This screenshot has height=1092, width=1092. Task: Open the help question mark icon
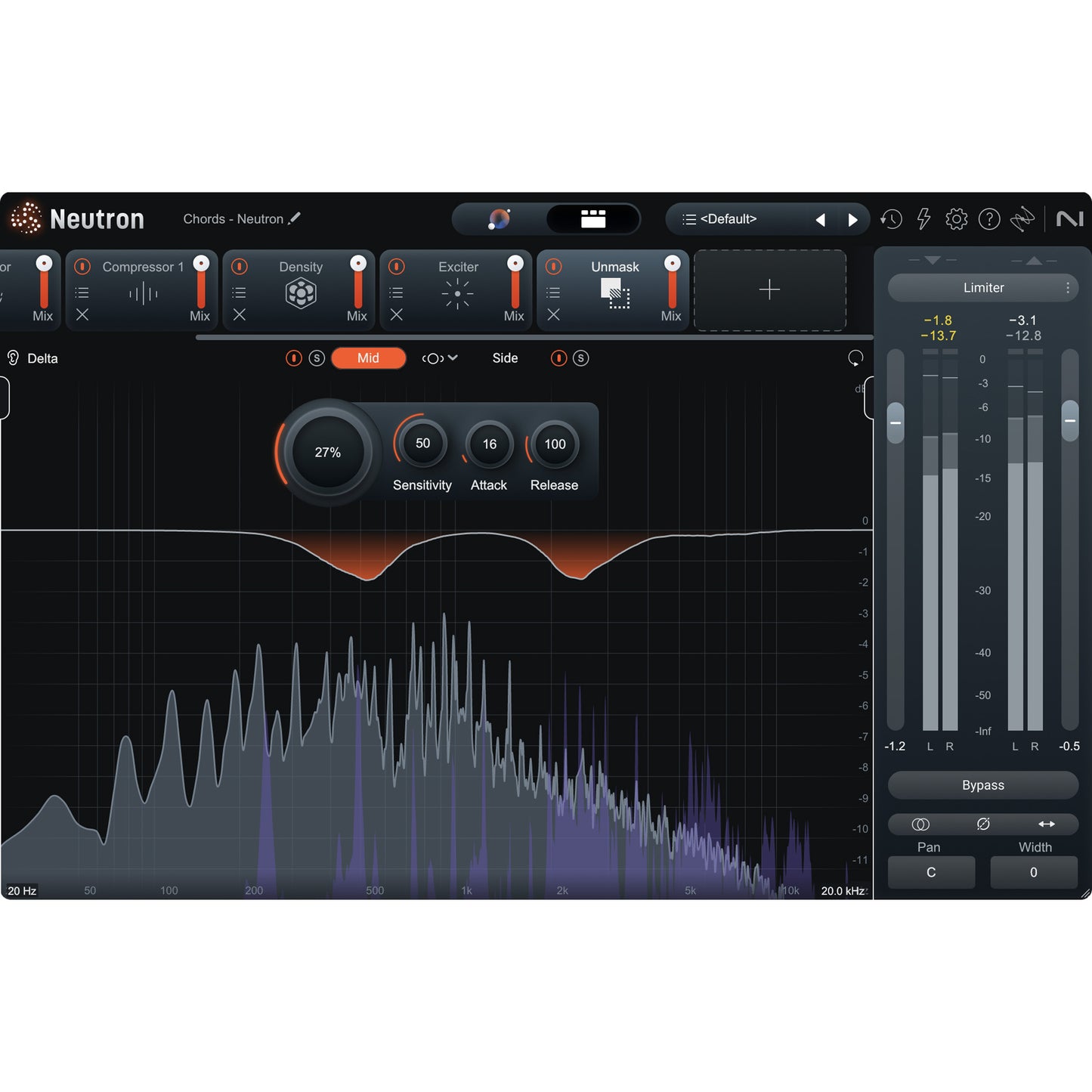[989, 218]
